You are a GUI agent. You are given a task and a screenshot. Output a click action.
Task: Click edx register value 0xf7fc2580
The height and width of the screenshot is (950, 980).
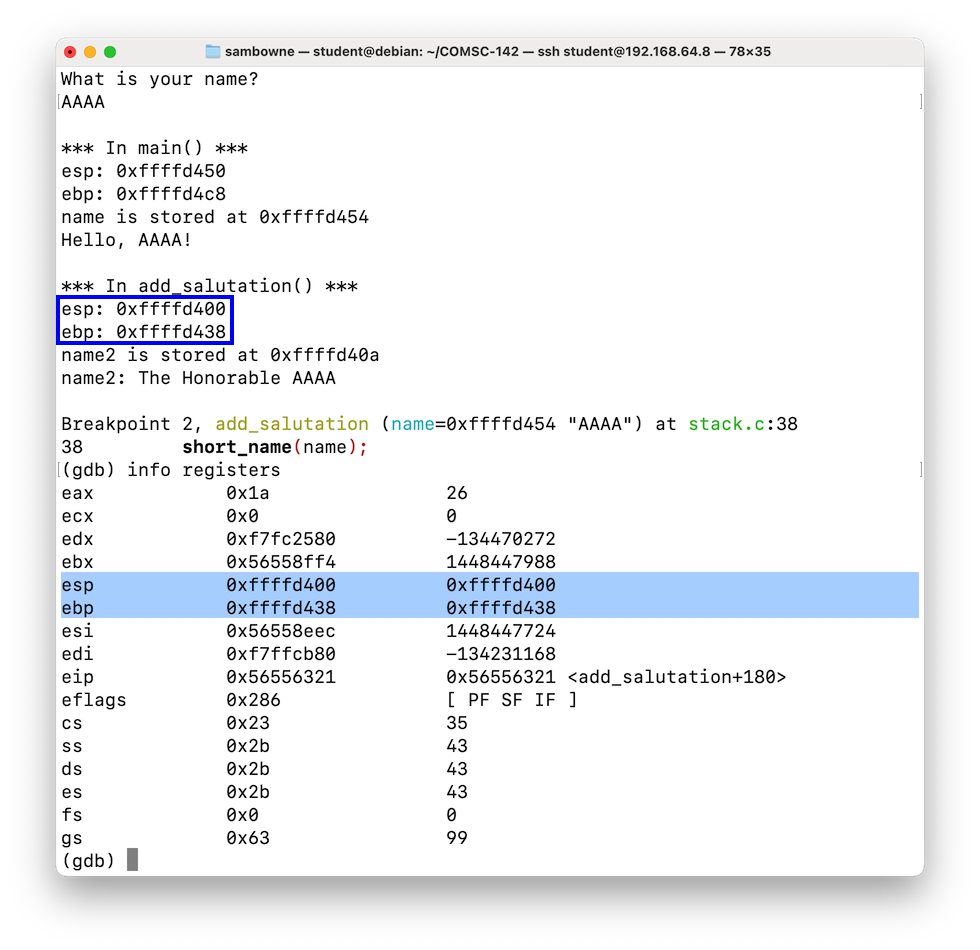coord(281,539)
